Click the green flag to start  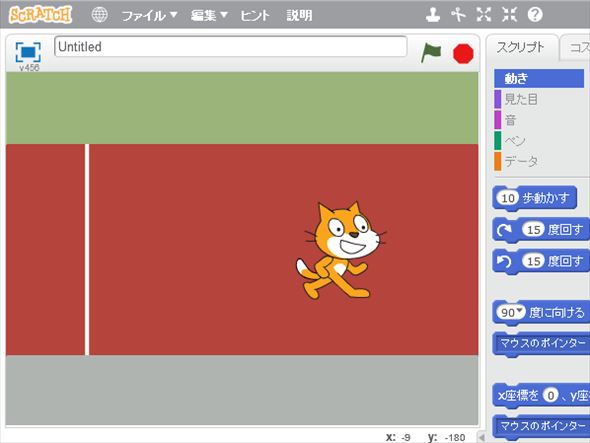click(x=431, y=53)
